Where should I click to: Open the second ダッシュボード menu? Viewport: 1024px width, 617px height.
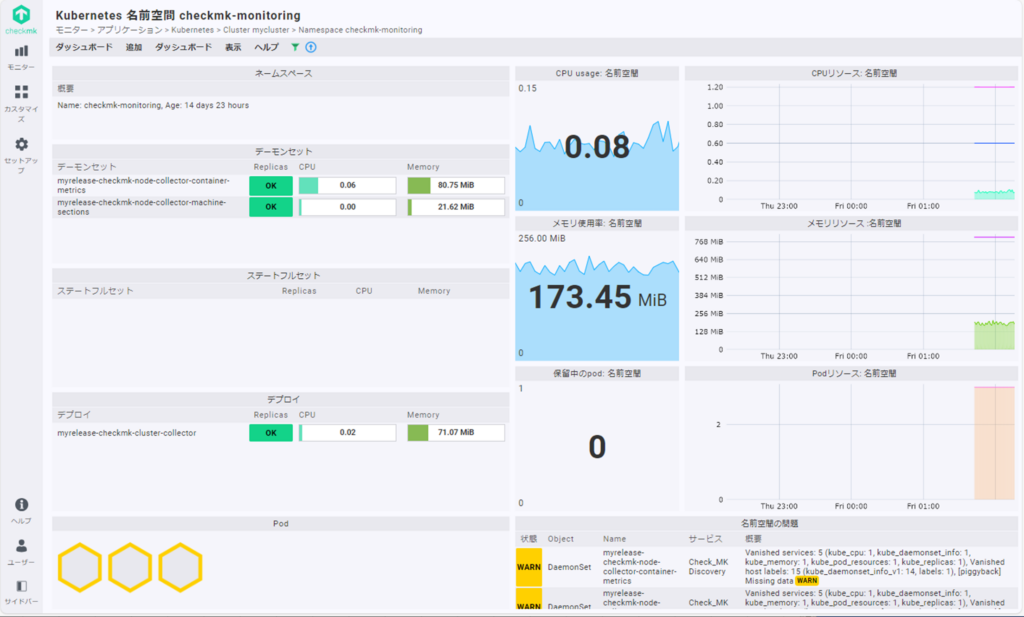click(x=183, y=47)
